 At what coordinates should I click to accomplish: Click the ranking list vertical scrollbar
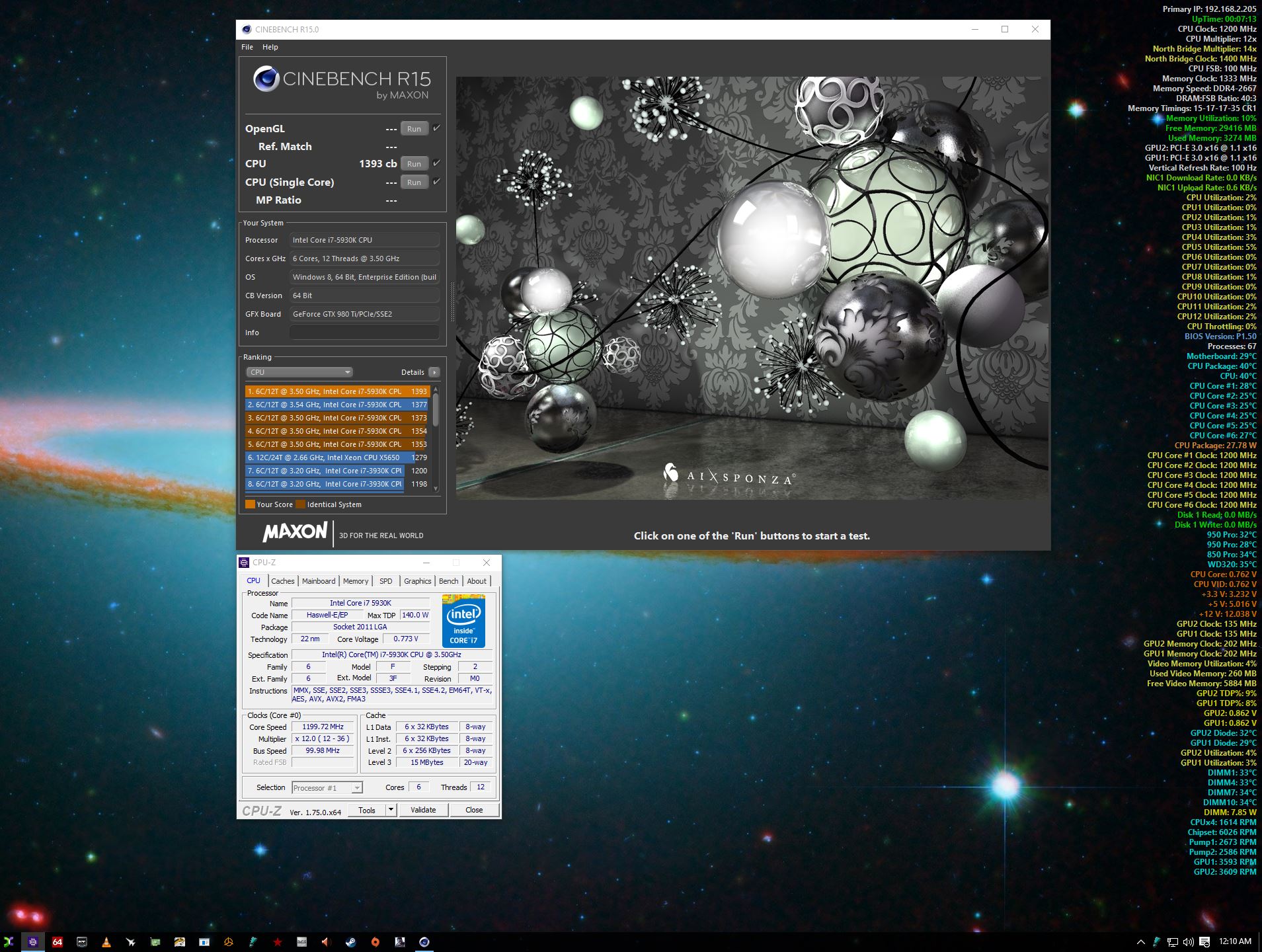click(436, 410)
